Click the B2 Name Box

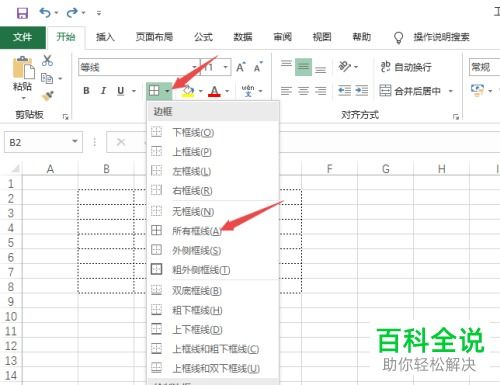pyautogui.click(x=43, y=142)
